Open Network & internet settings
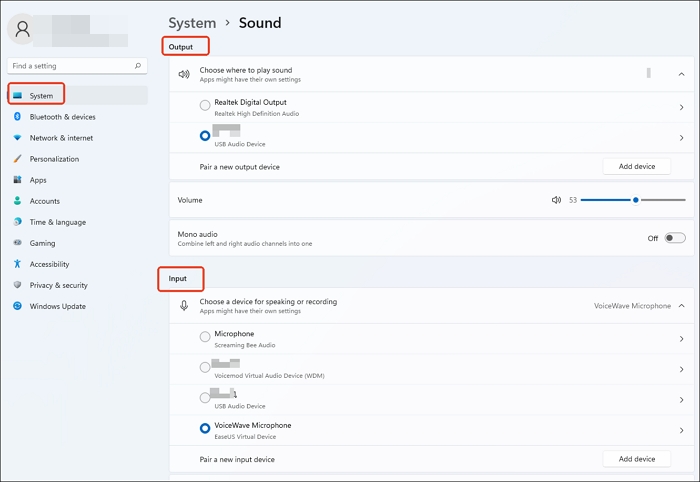This screenshot has width=700, height=482. pos(61,138)
